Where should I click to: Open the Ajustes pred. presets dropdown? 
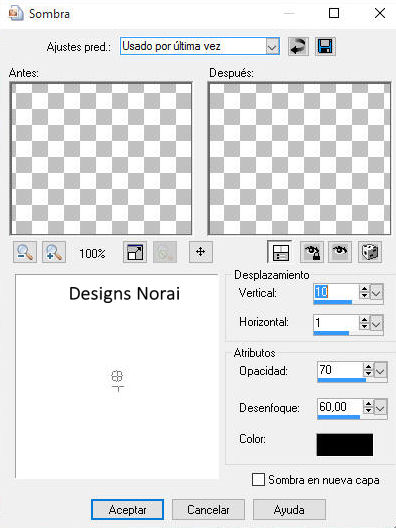point(272,46)
